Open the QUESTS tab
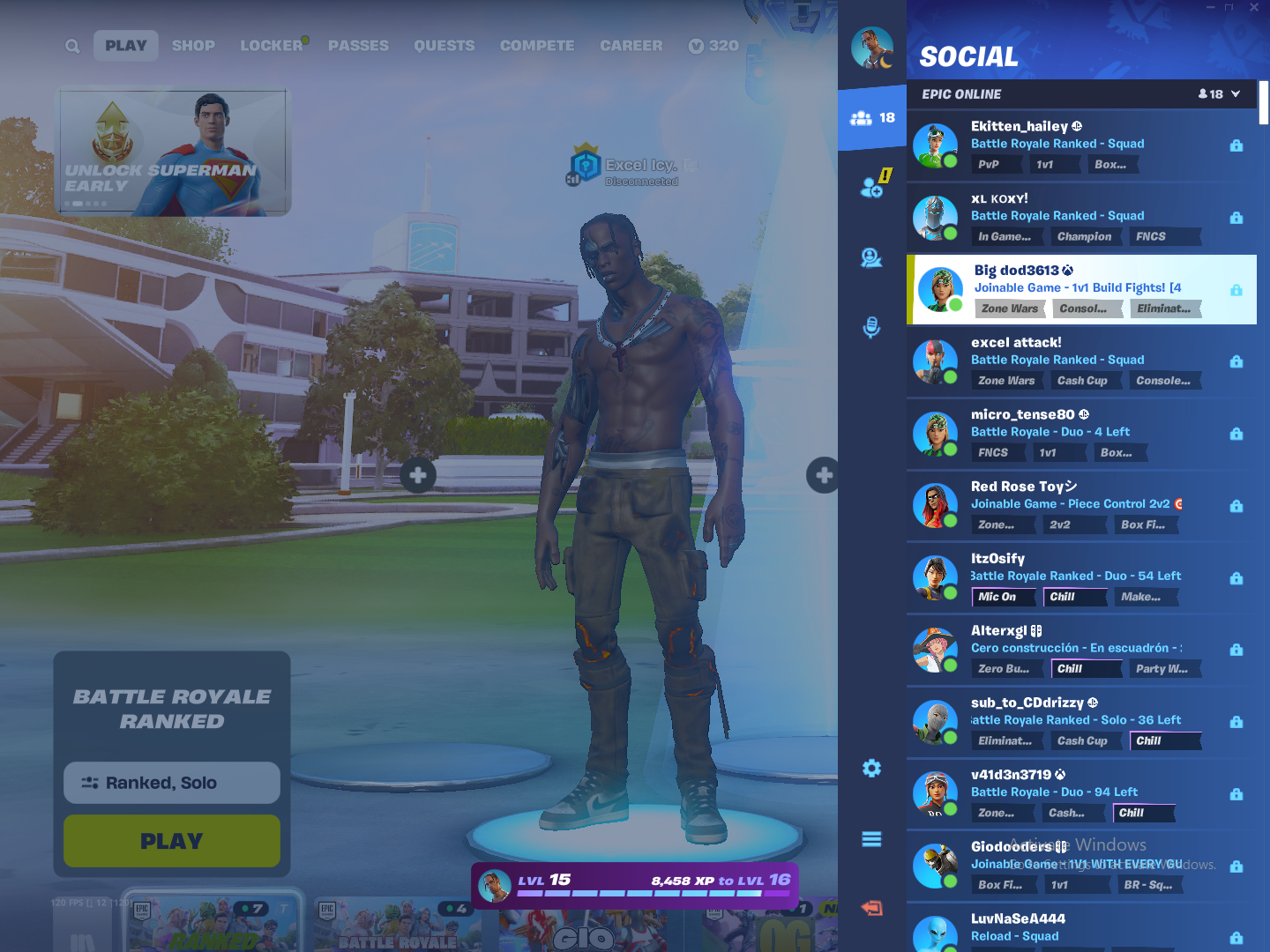This screenshot has height=952, width=1270. tap(444, 46)
